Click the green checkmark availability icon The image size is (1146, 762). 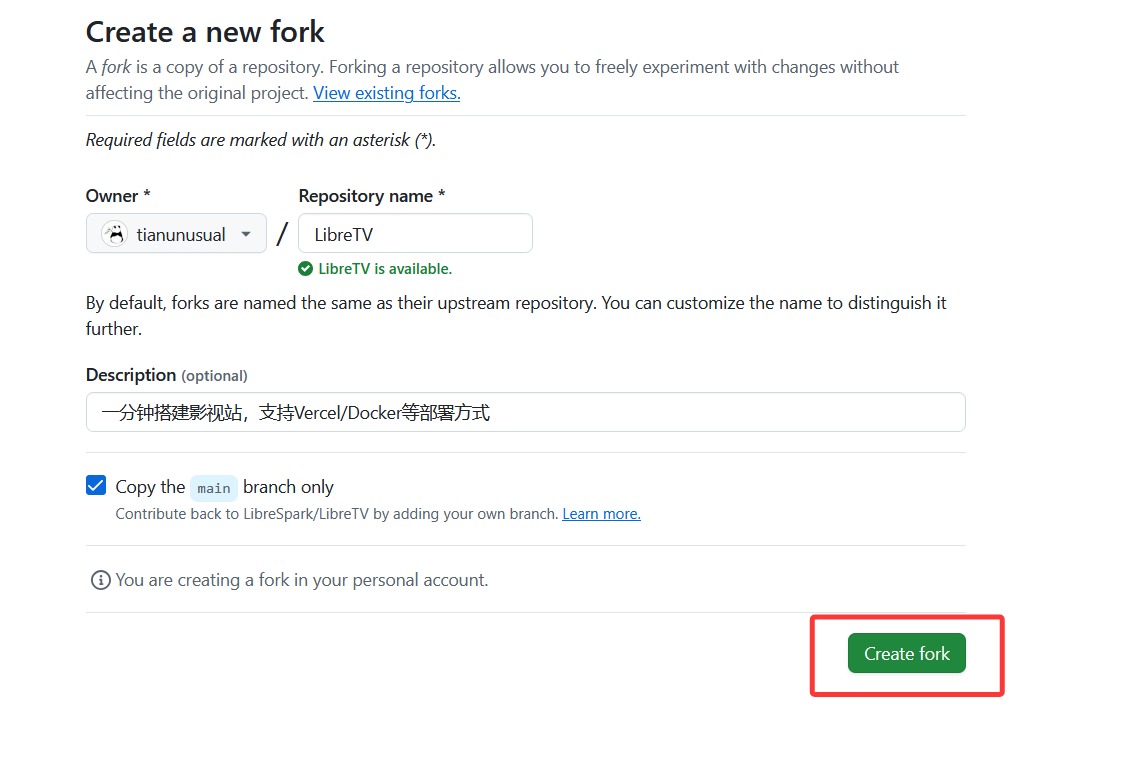coord(306,269)
